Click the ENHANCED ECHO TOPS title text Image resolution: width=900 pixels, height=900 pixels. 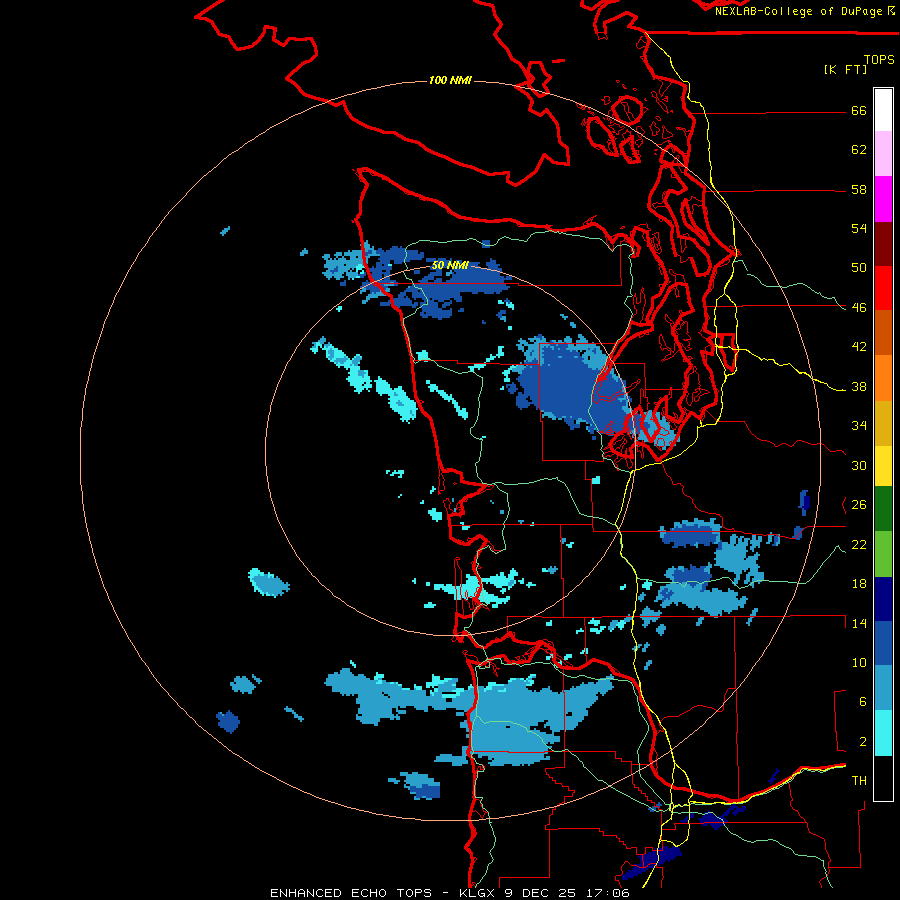tap(351, 893)
